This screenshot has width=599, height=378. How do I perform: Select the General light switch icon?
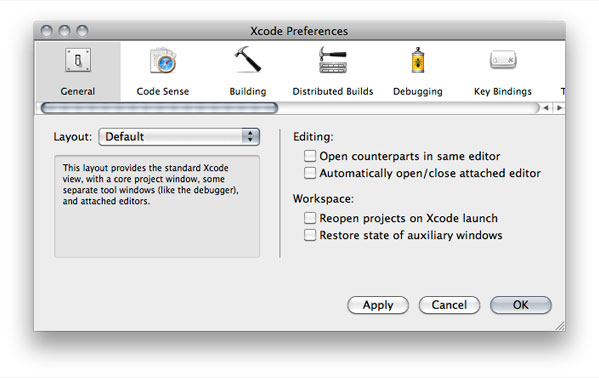(78, 60)
